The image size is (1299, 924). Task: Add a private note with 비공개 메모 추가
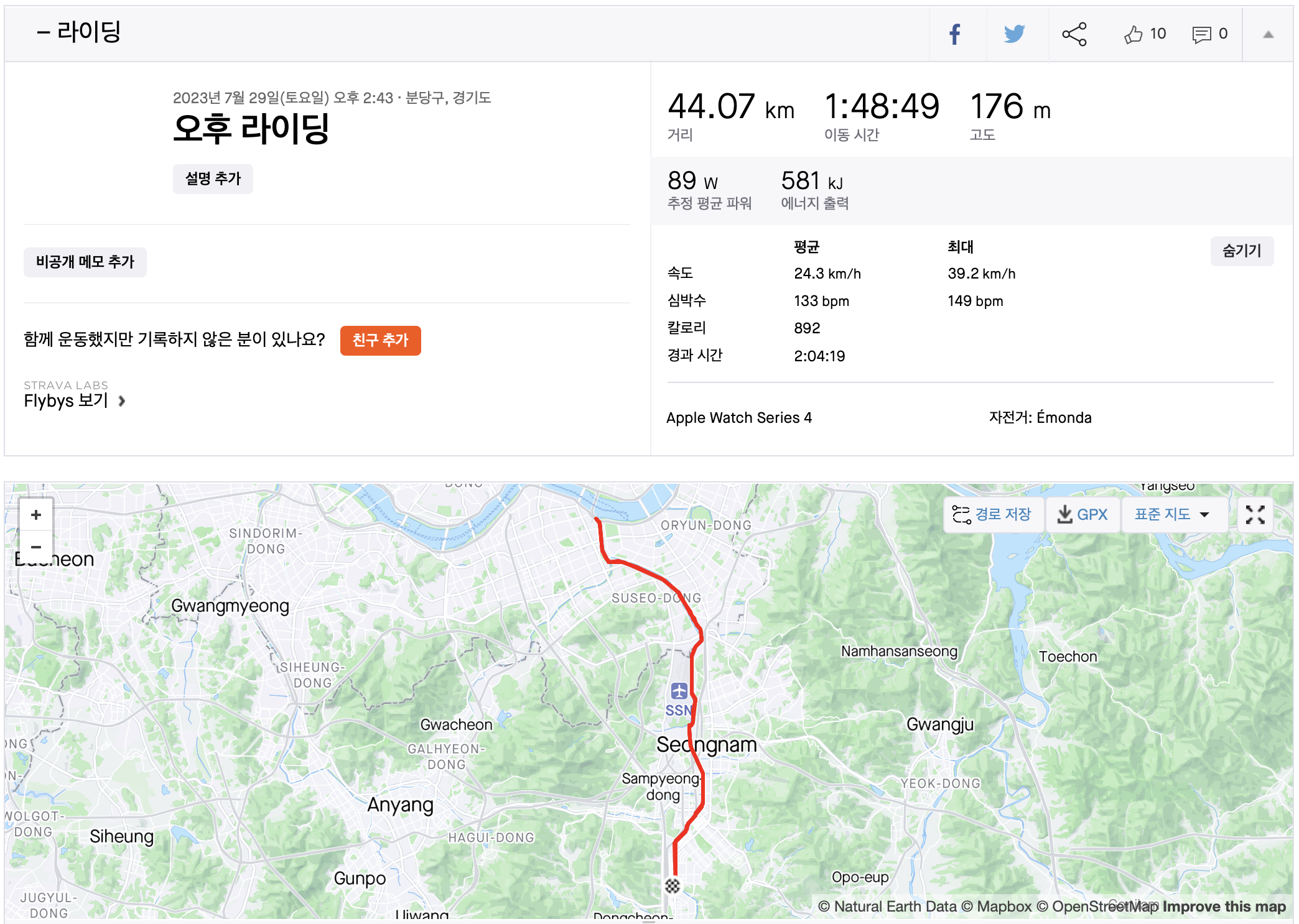click(85, 262)
